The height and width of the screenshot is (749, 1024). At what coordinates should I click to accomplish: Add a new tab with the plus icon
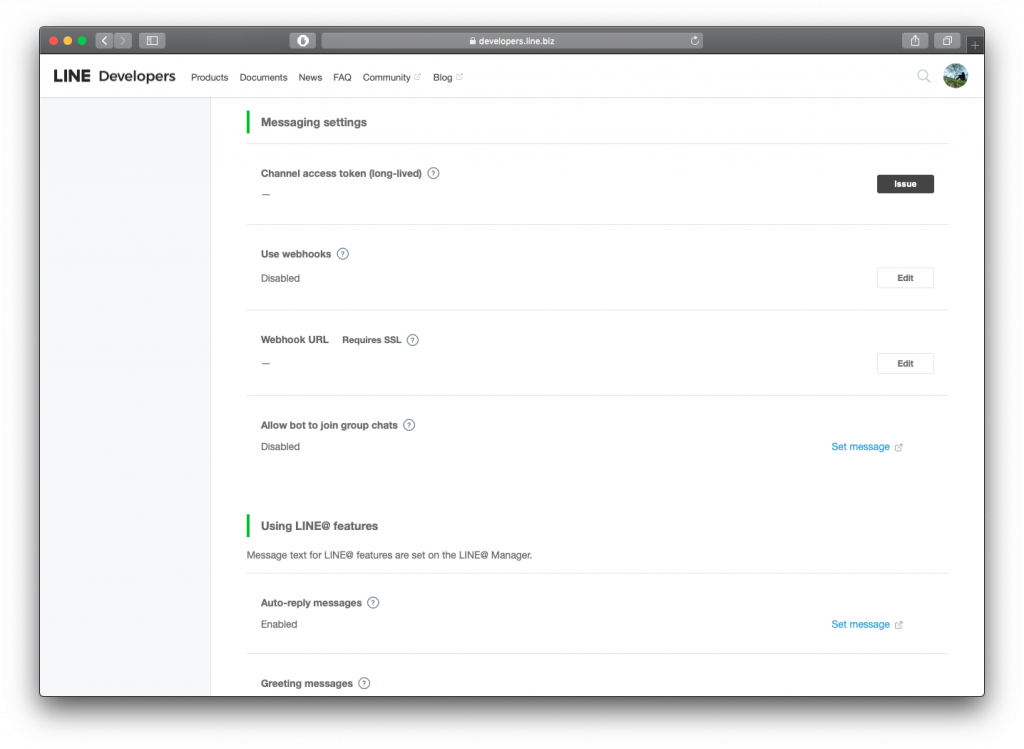click(x=974, y=45)
